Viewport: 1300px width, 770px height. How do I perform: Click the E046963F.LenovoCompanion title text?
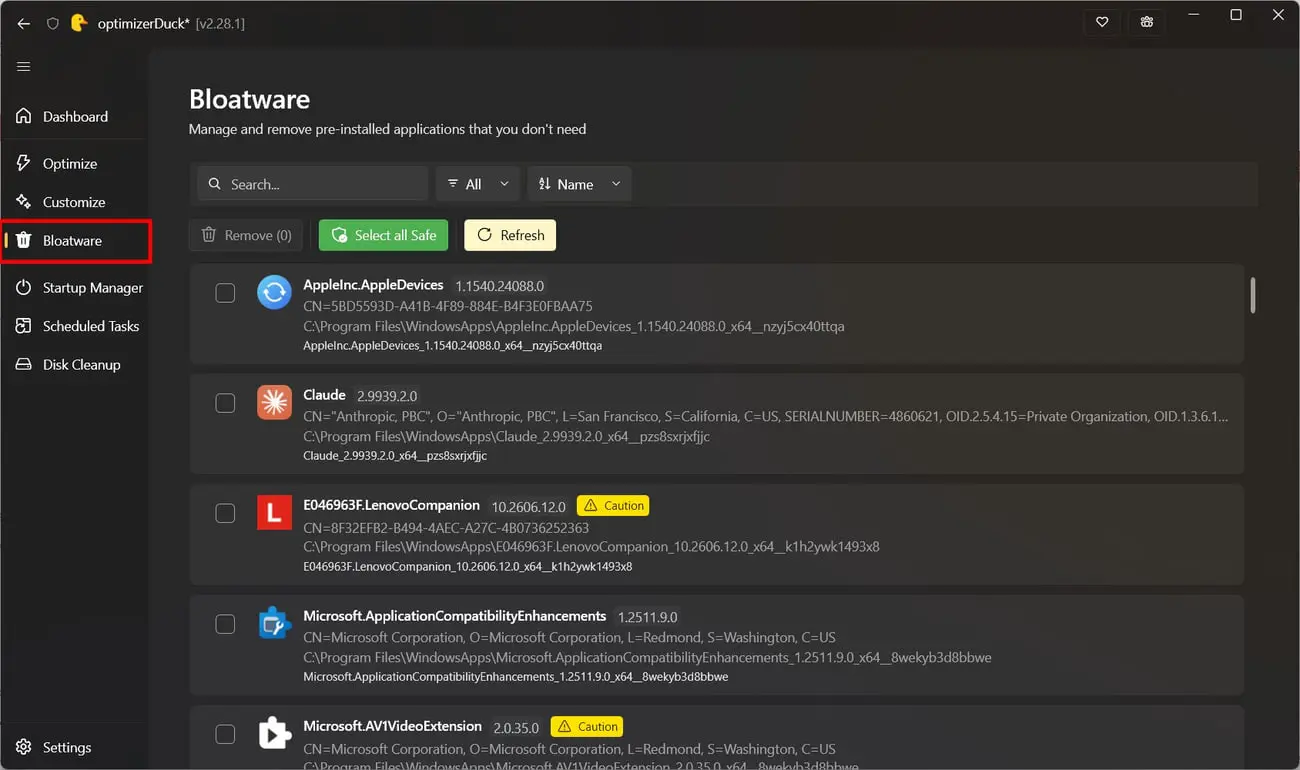coord(392,505)
